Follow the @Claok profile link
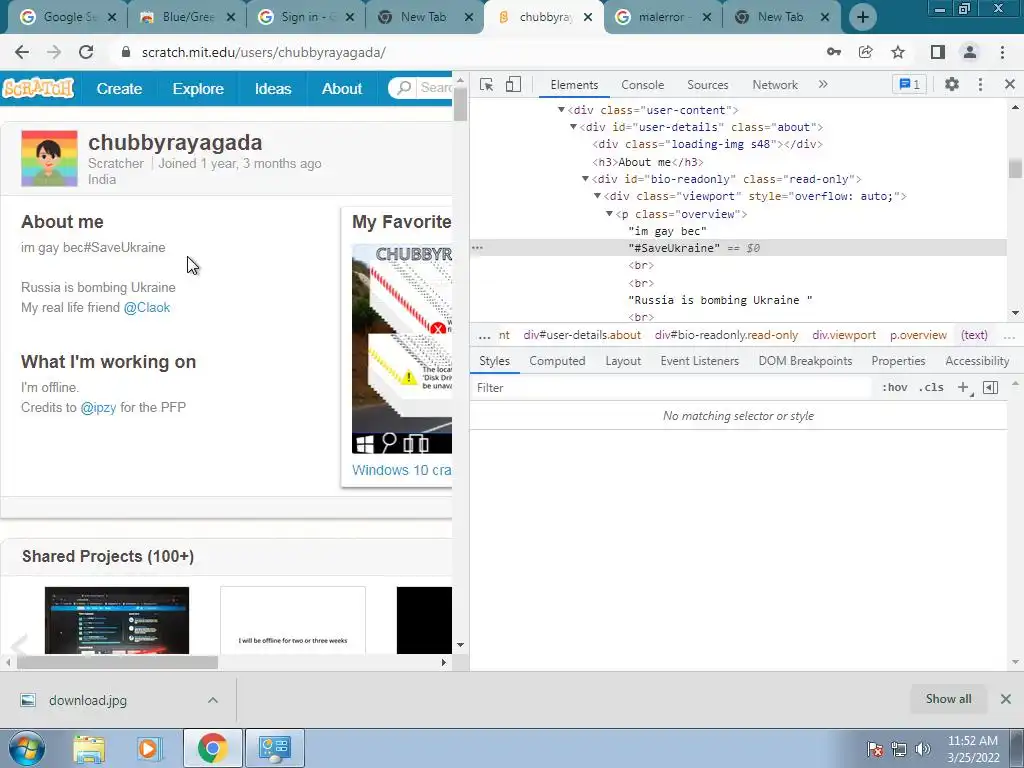1024x768 pixels. click(147, 308)
